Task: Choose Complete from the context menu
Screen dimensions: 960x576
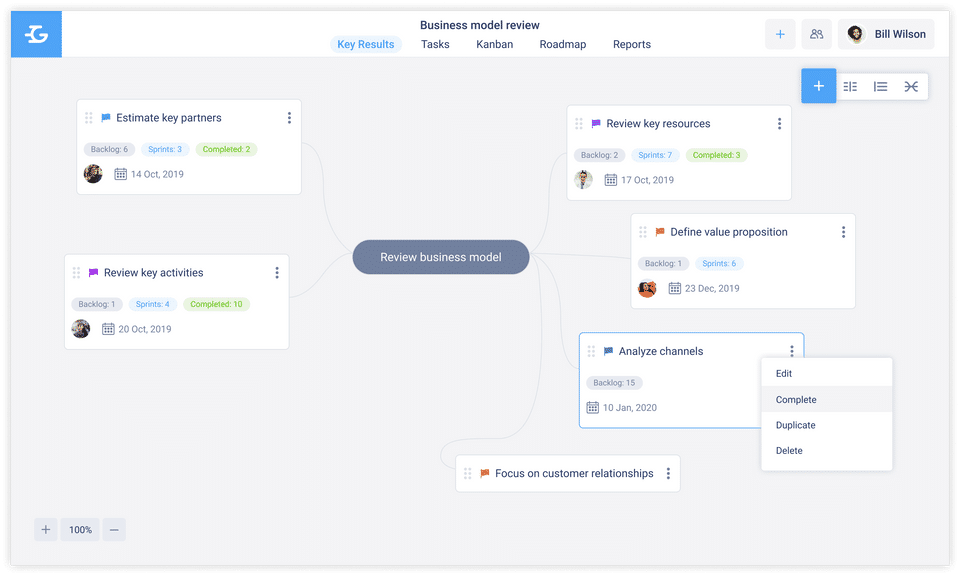Action: pyautogui.click(x=796, y=400)
